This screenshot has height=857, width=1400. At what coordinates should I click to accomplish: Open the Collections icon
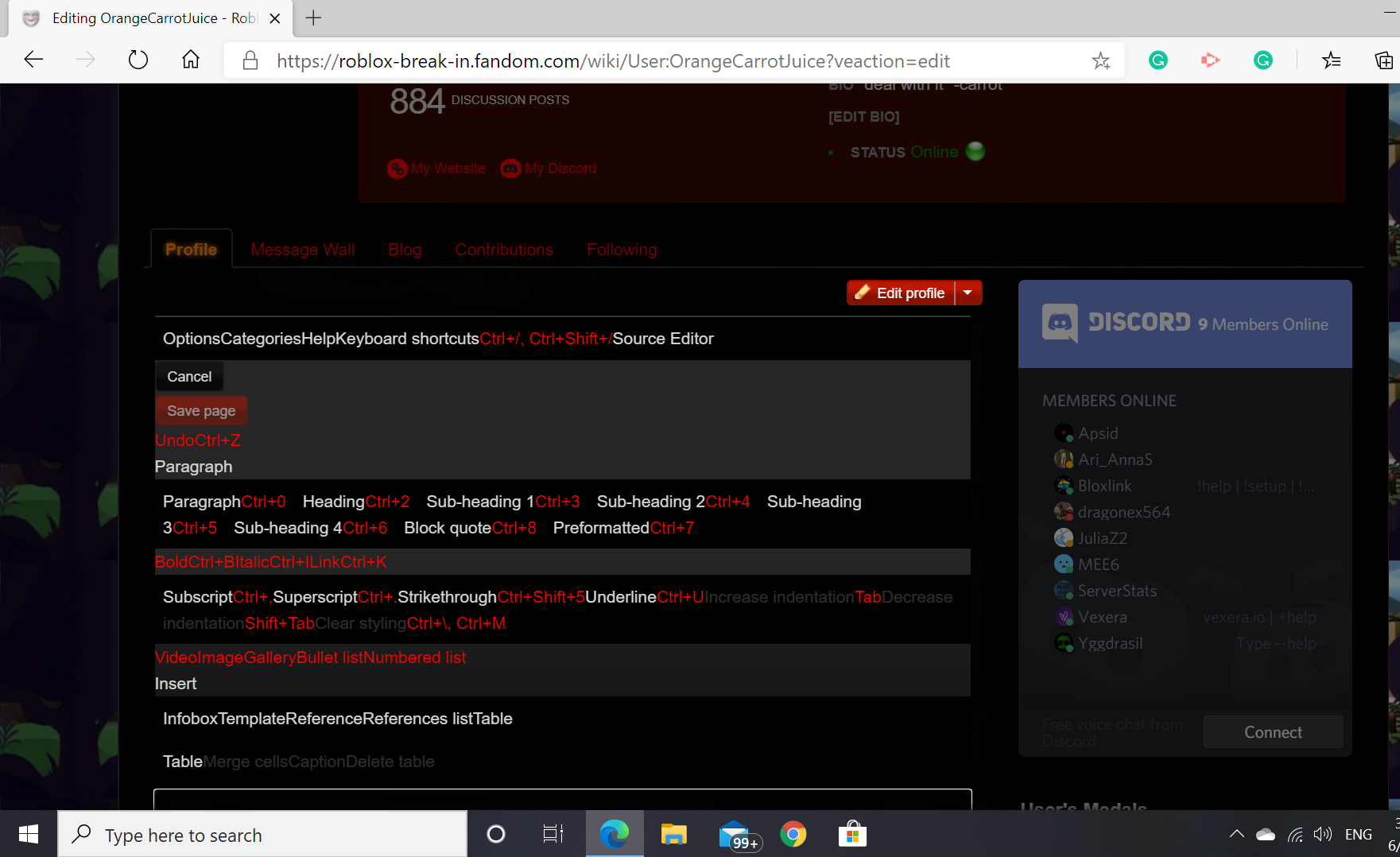[x=1384, y=60]
